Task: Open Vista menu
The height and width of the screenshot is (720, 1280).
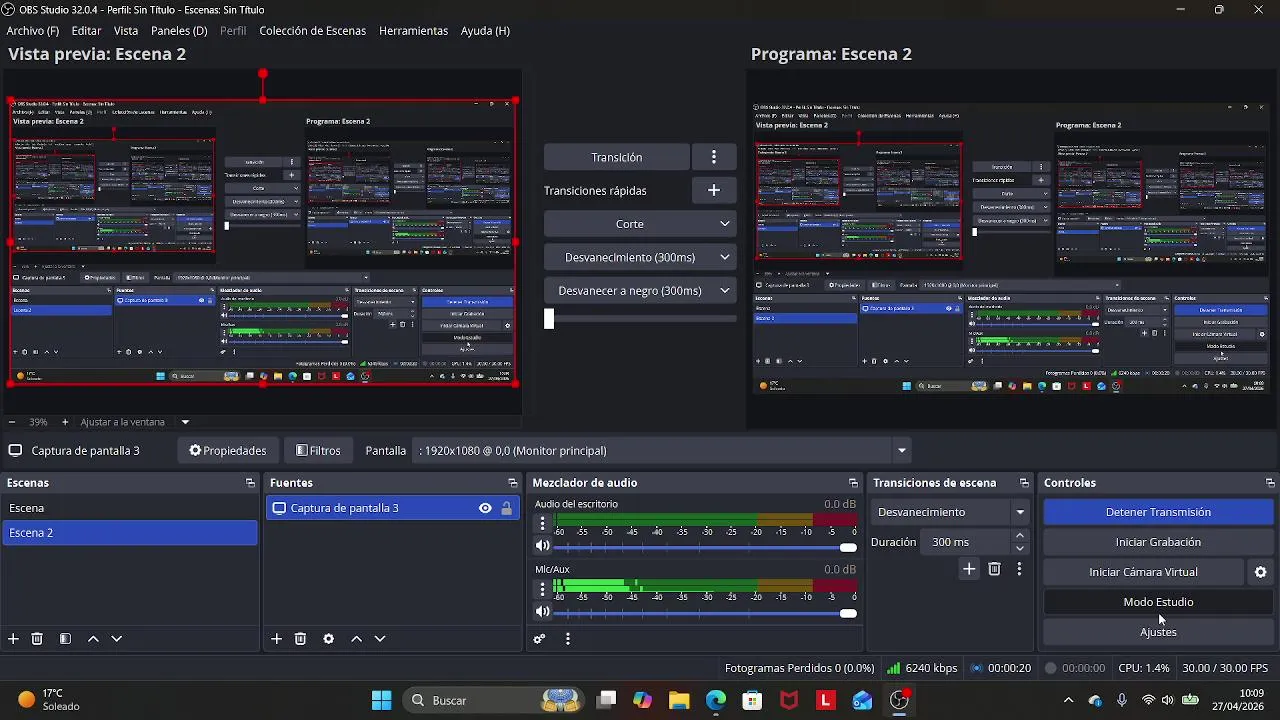Action: coord(126,31)
